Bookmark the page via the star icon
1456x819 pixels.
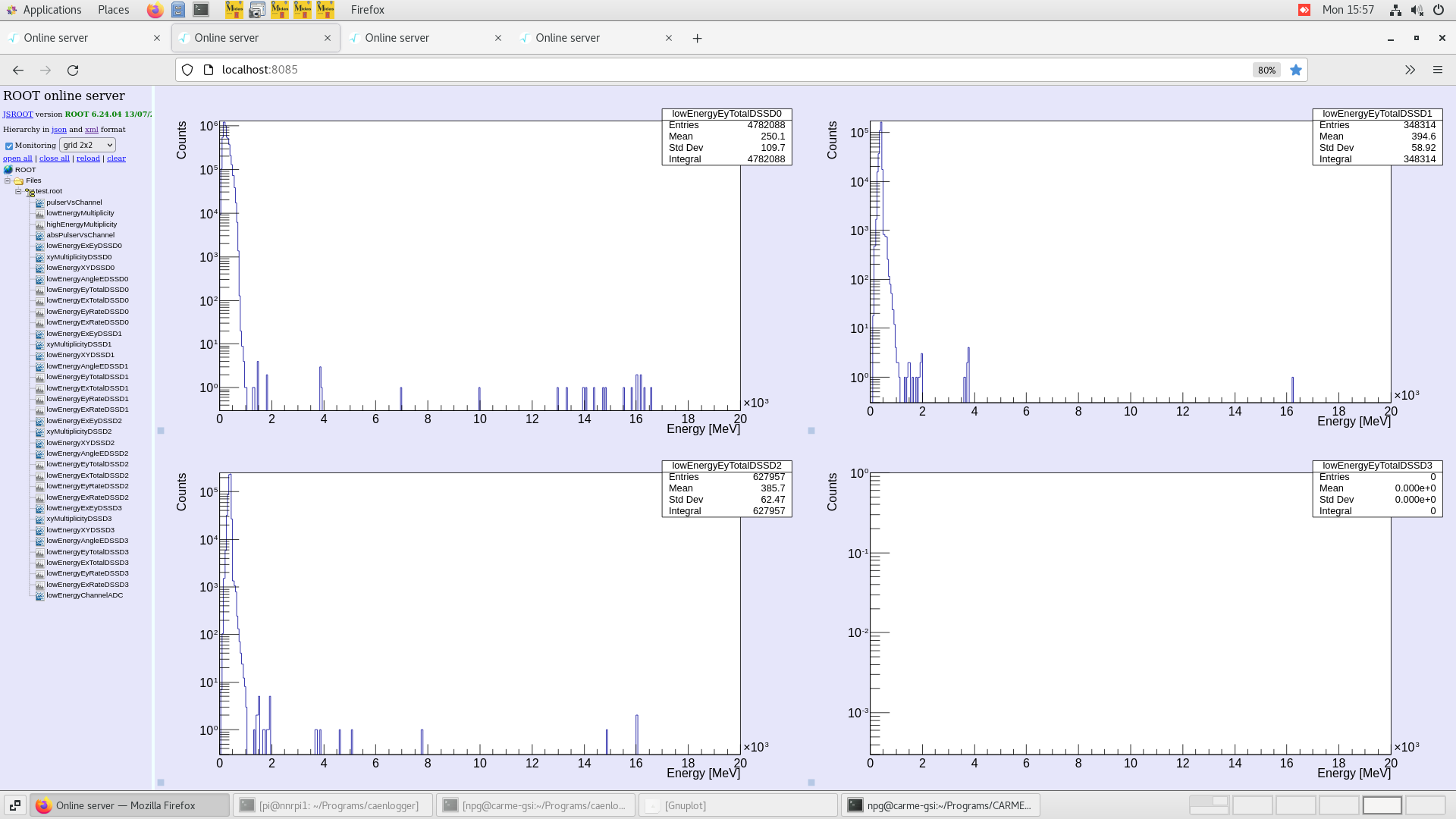pos(1296,70)
